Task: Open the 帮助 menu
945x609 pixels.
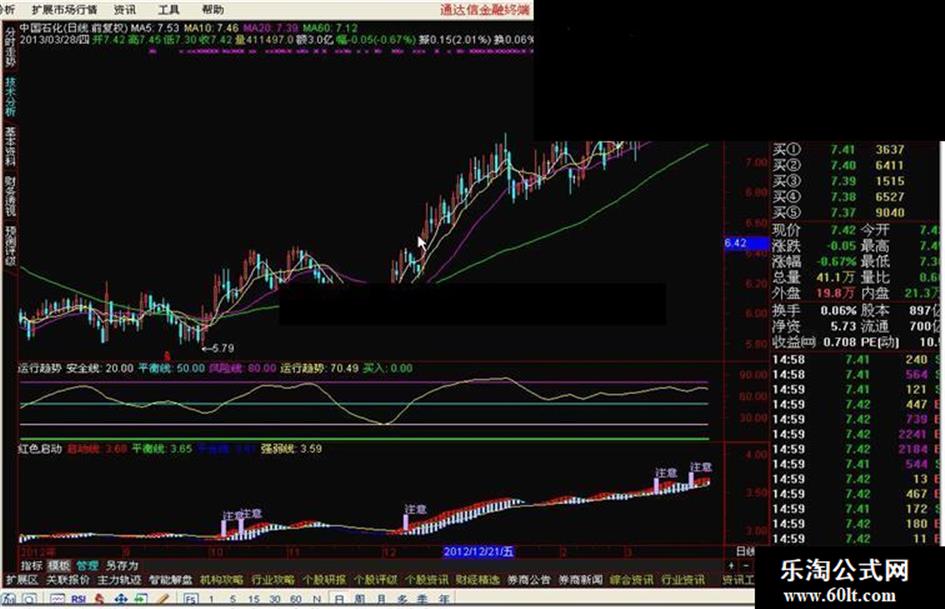Action: (212, 10)
